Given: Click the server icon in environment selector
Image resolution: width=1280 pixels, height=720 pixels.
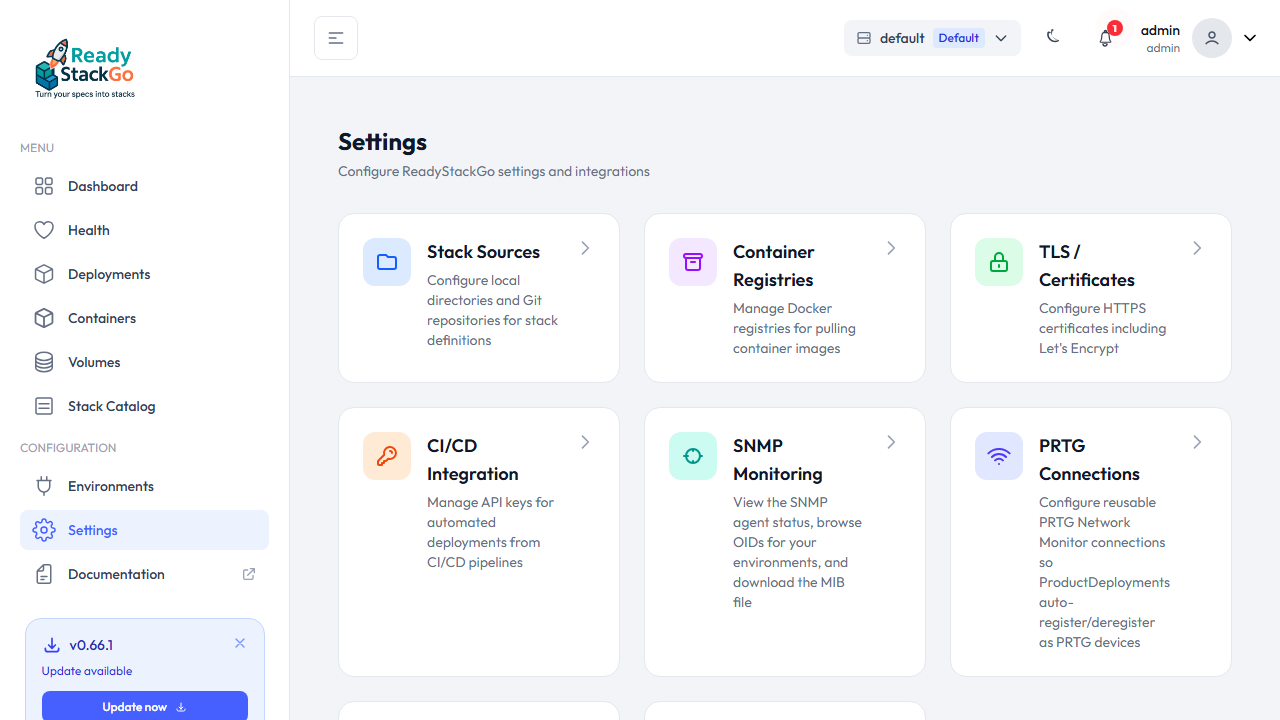Looking at the screenshot, I should point(864,38).
